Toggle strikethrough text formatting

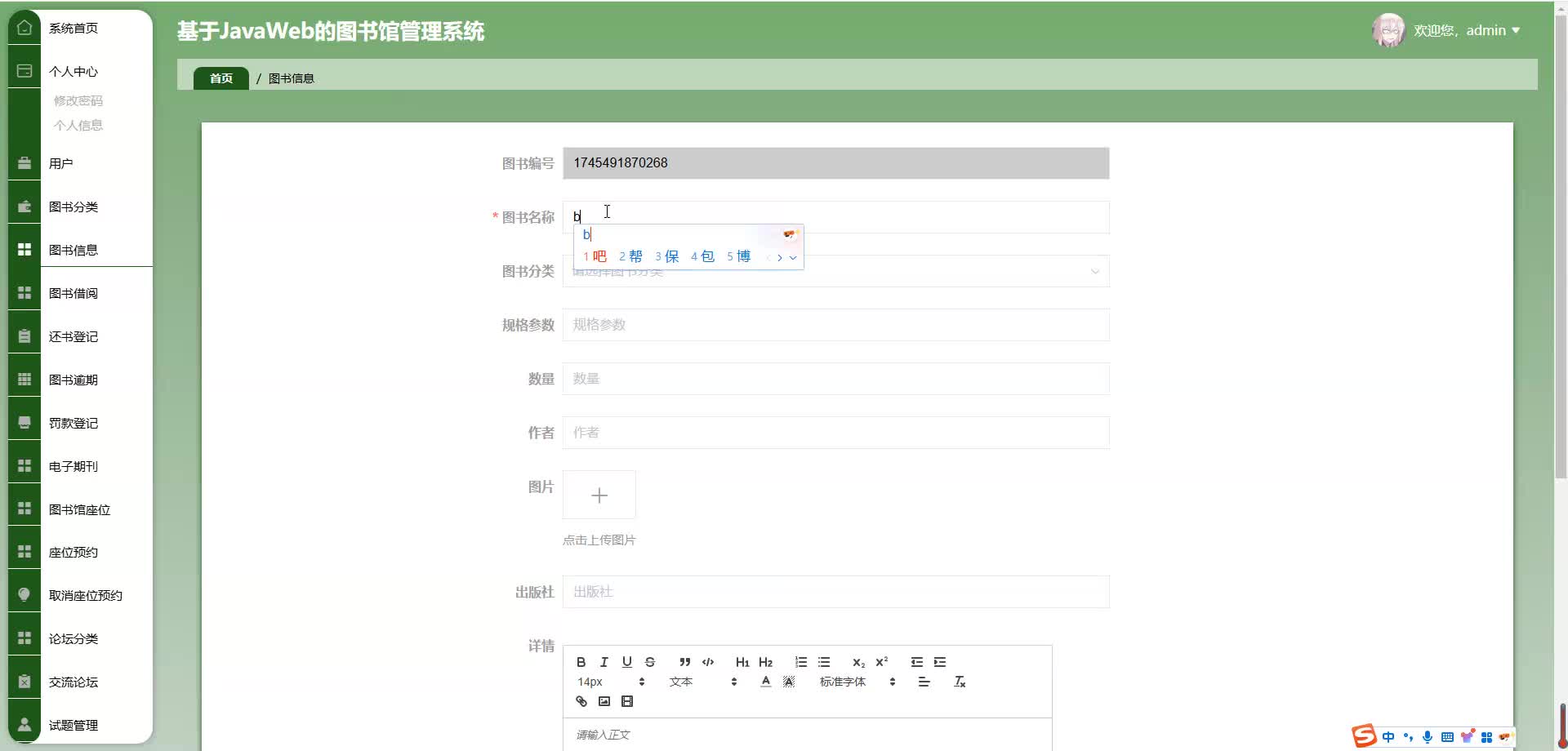650,662
